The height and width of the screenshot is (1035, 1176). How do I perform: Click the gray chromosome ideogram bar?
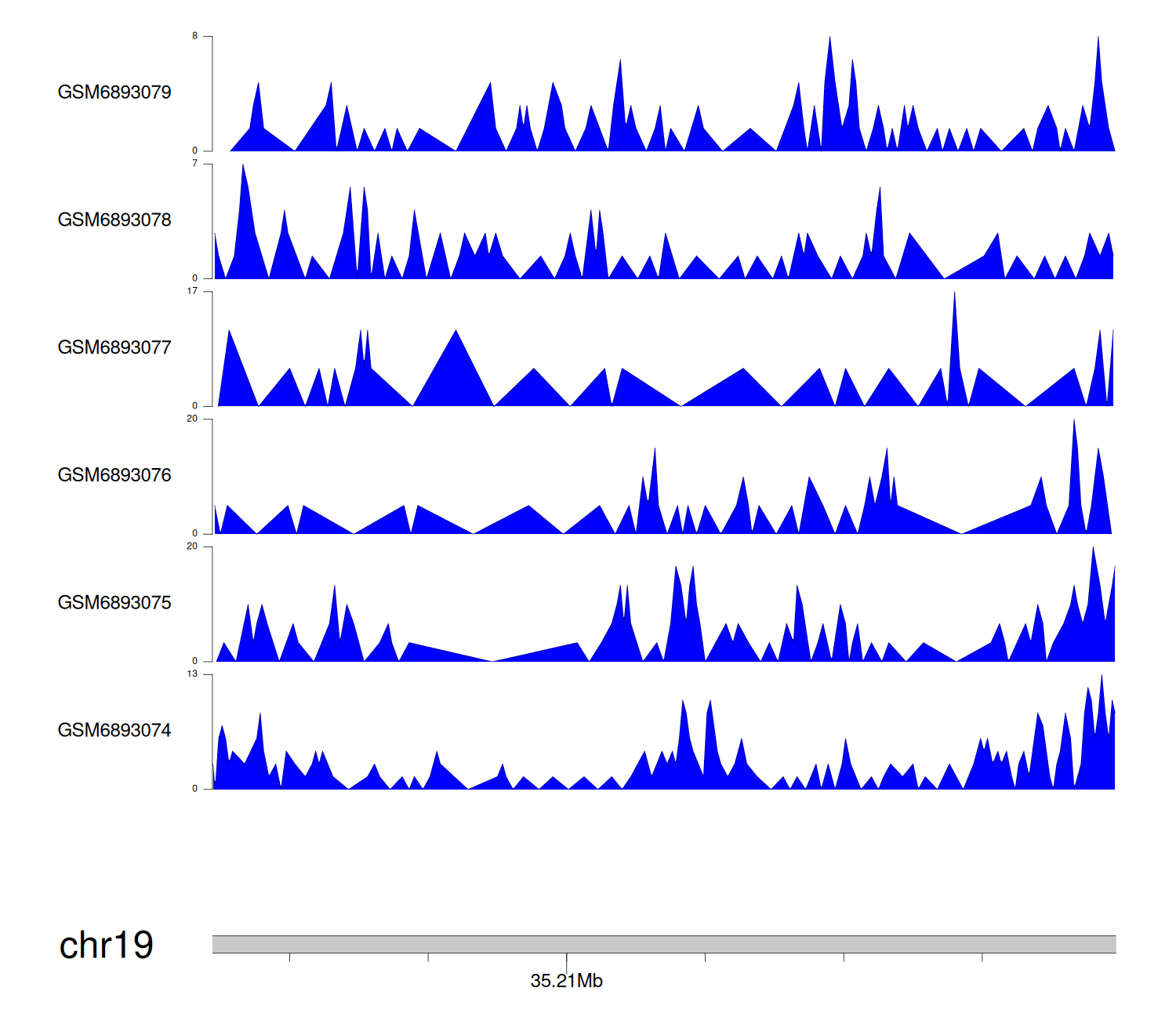663,944
